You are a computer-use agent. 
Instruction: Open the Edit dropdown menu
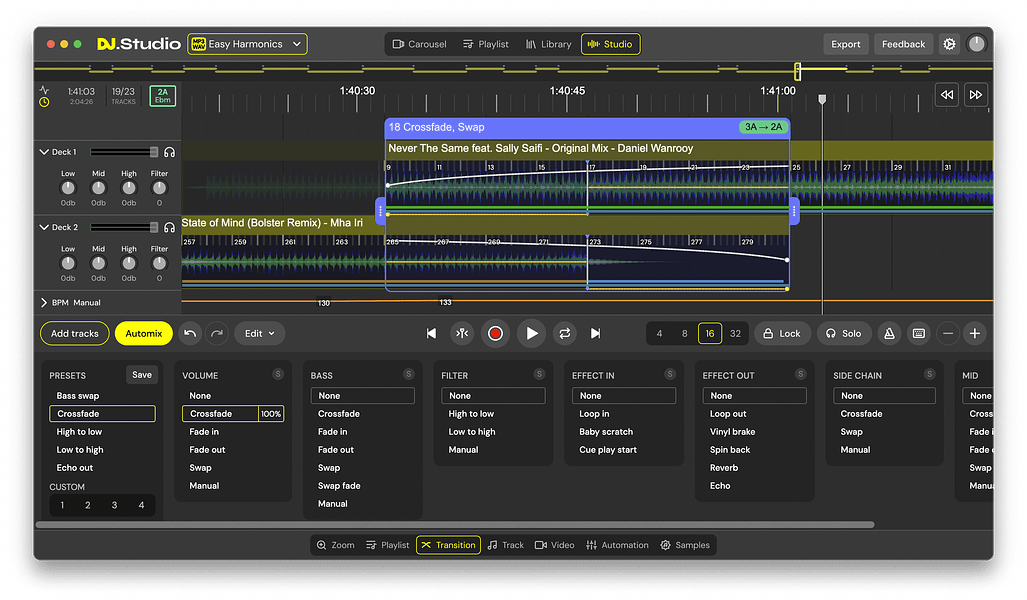click(x=259, y=333)
